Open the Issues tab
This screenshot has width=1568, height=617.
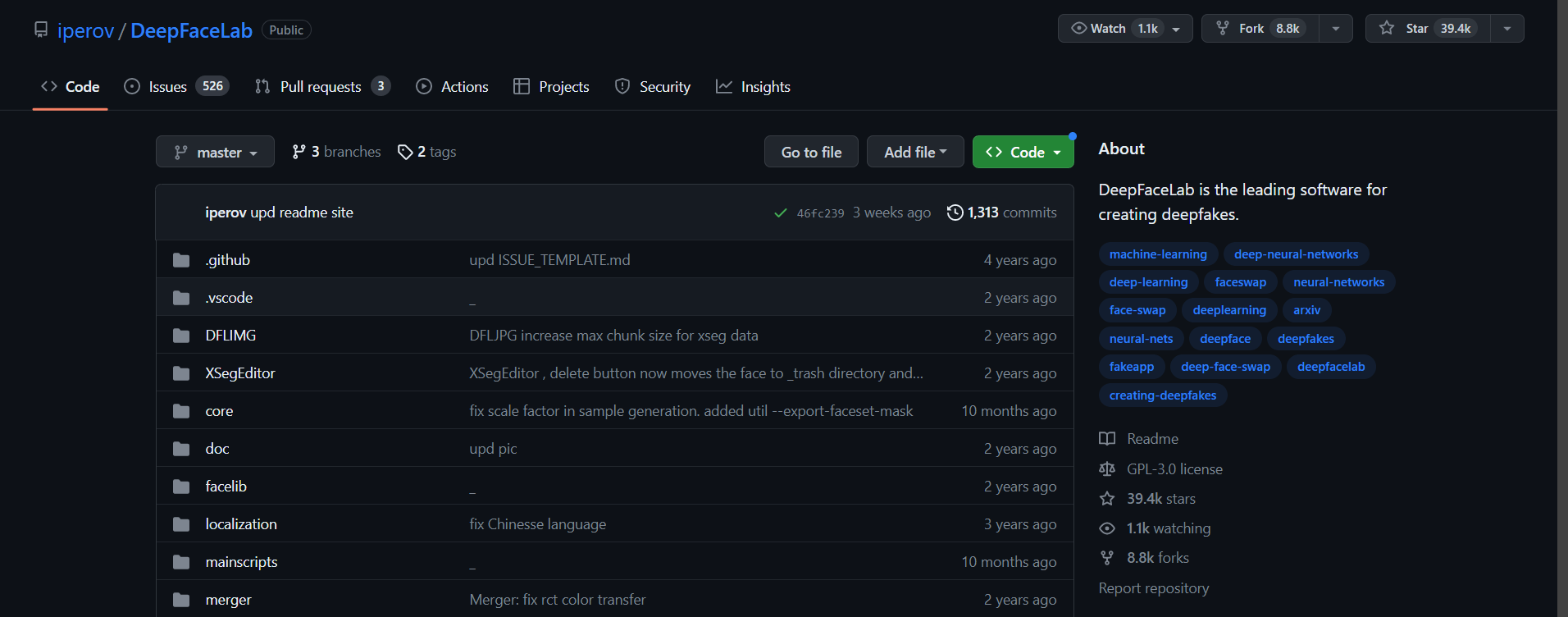(x=176, y=87)
